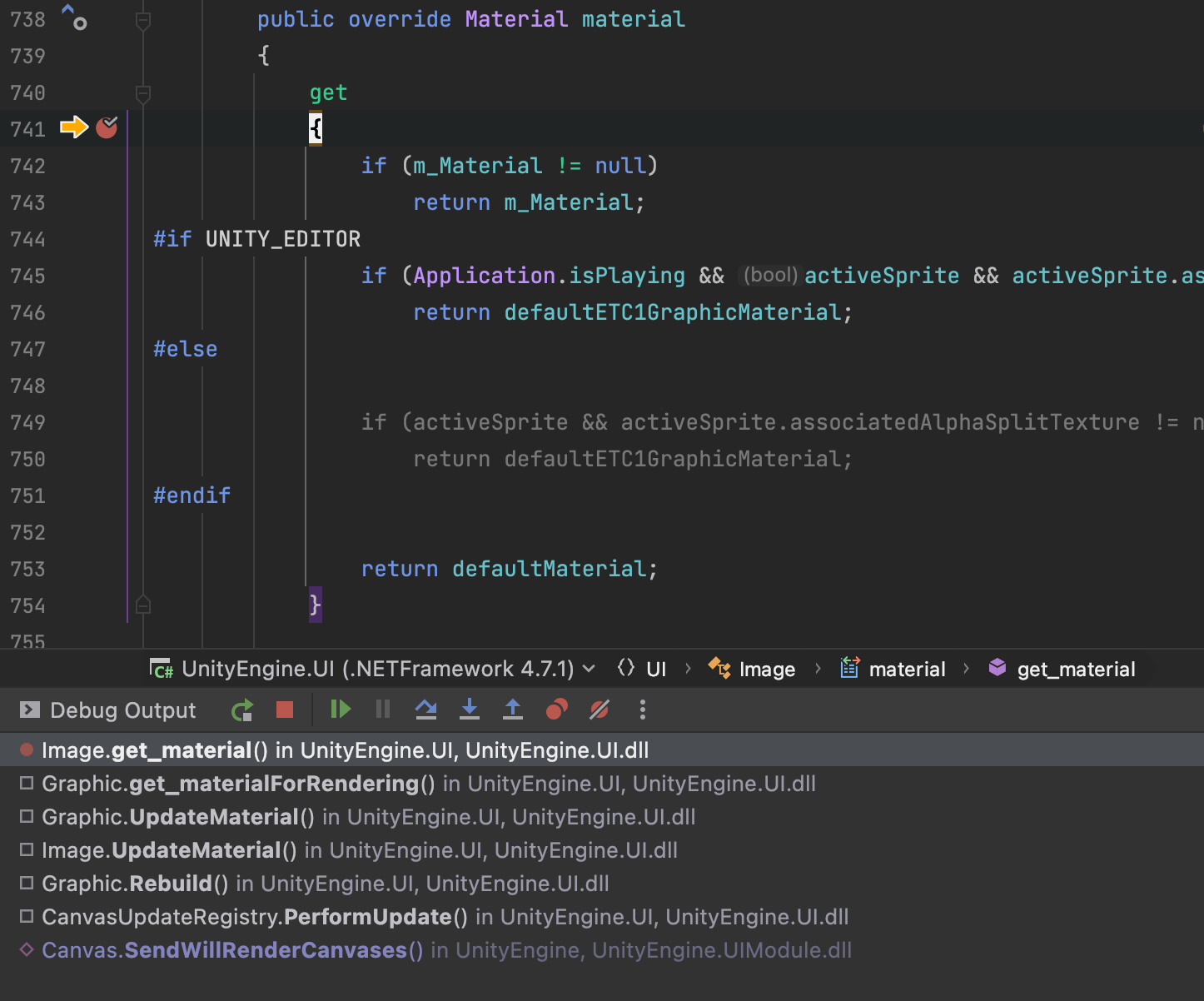Click the Step Out up-arrow icon
1204x1001 pixels.
(513, 710)
